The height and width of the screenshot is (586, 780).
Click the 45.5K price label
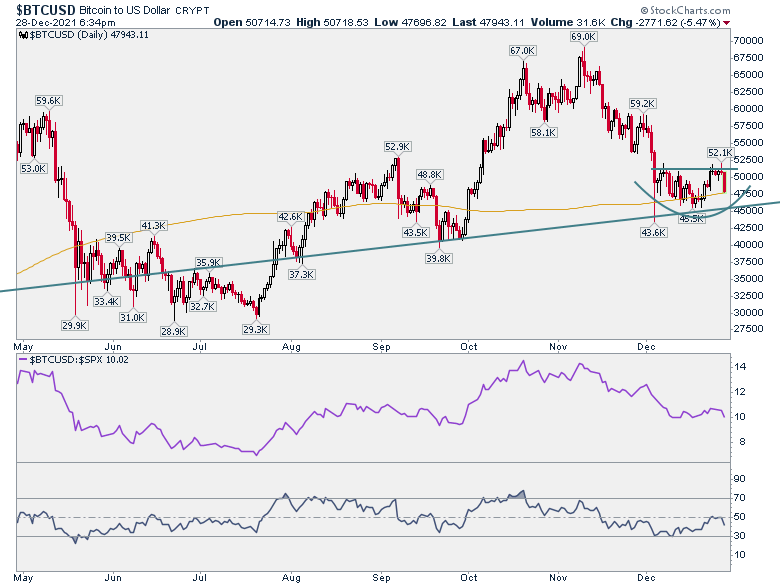692,218
